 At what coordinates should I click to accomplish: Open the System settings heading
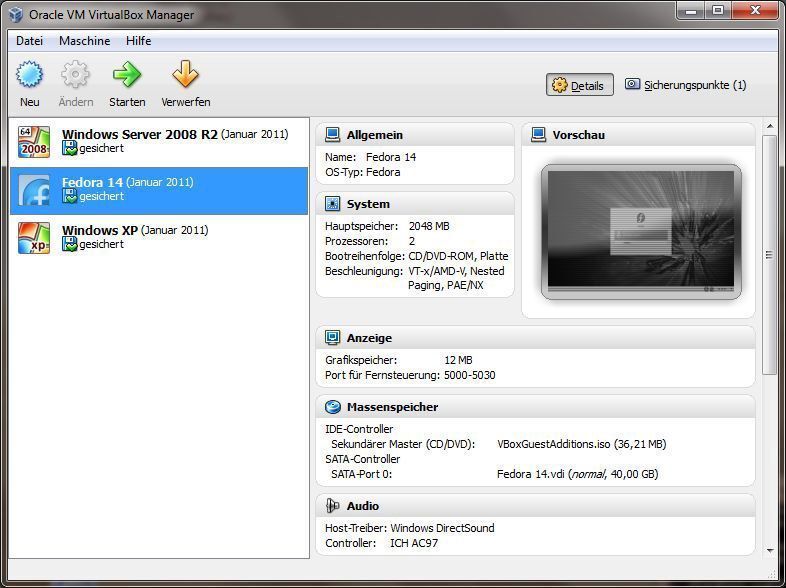[x=368, y=204]
